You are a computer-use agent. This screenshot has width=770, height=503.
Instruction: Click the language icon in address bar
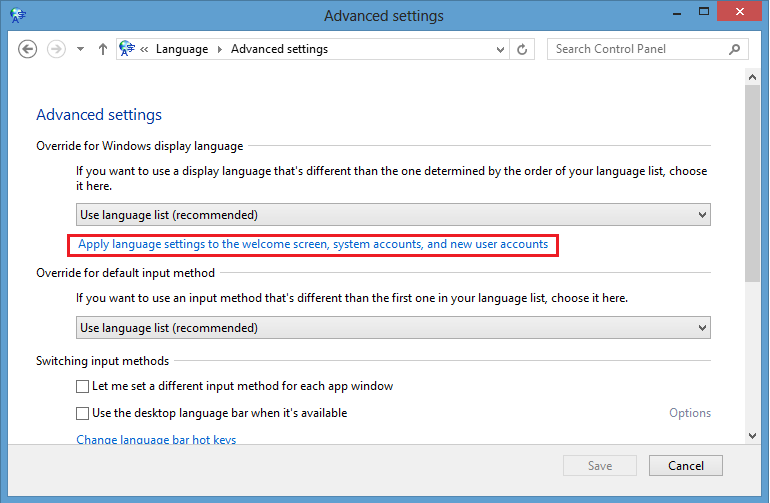click(x=127, y=49)
